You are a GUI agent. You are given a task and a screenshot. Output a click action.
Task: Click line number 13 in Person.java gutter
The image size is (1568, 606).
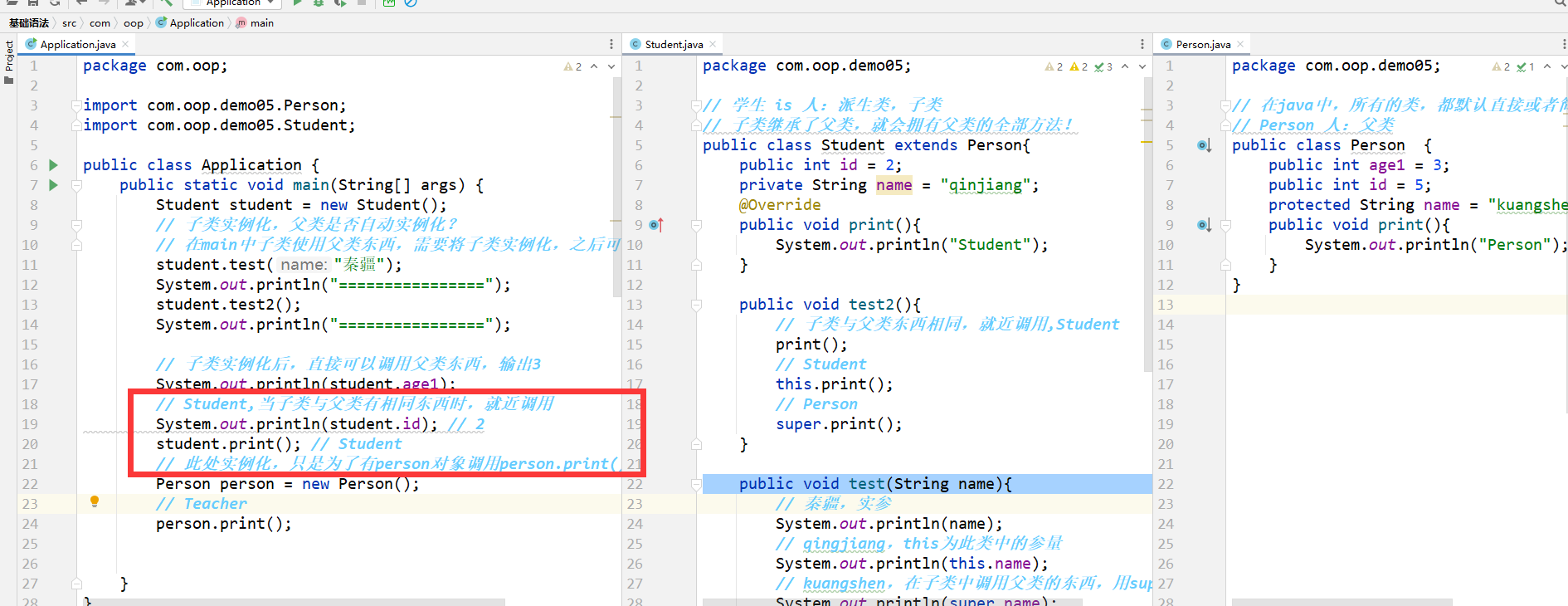tap(1166, 305)
